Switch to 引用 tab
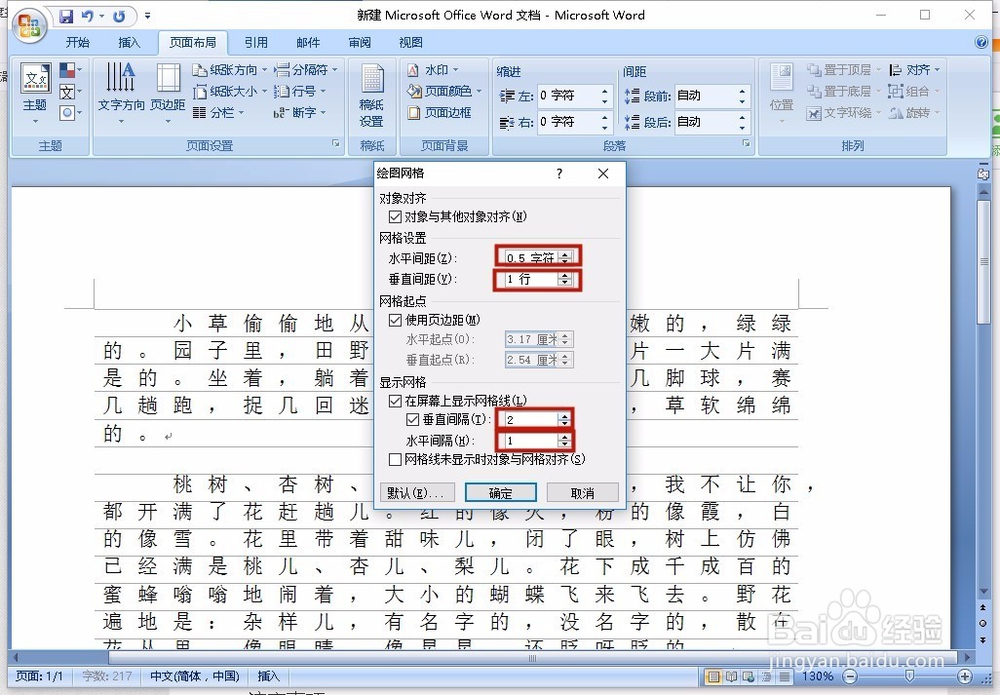 [256, 43]
